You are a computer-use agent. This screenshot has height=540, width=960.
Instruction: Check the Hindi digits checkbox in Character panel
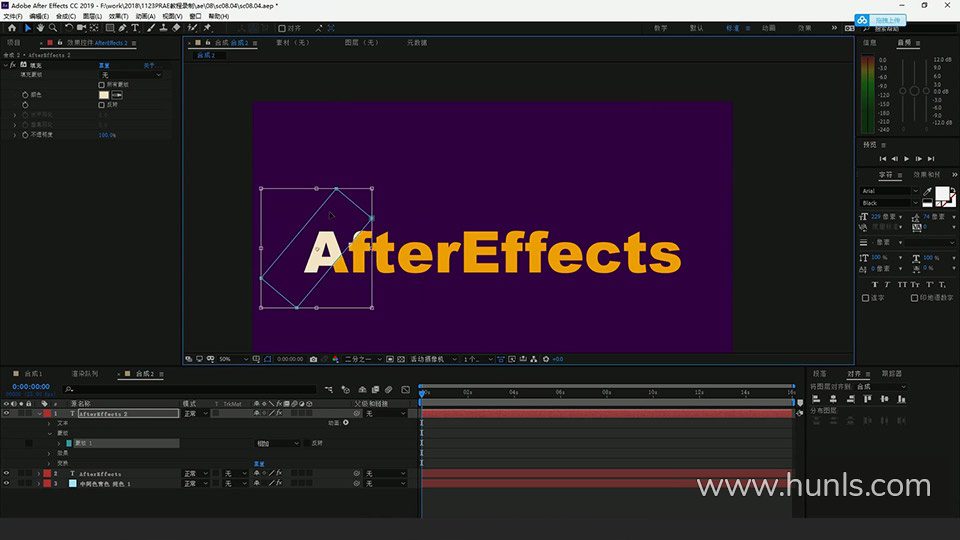(x=915, y=298)
